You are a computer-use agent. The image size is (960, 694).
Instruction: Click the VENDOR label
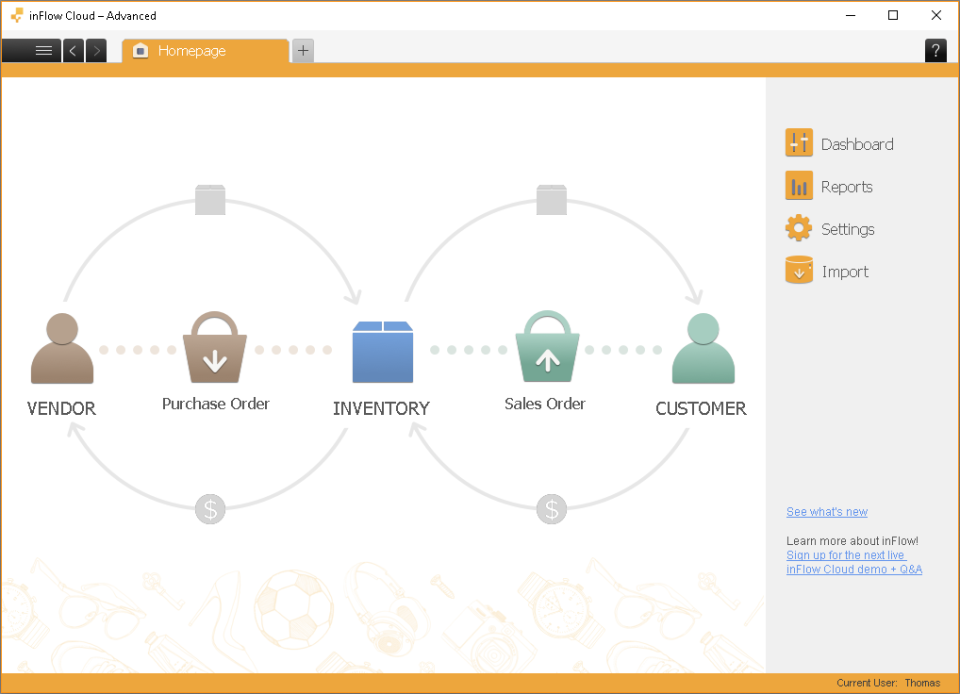pos(61,408)
